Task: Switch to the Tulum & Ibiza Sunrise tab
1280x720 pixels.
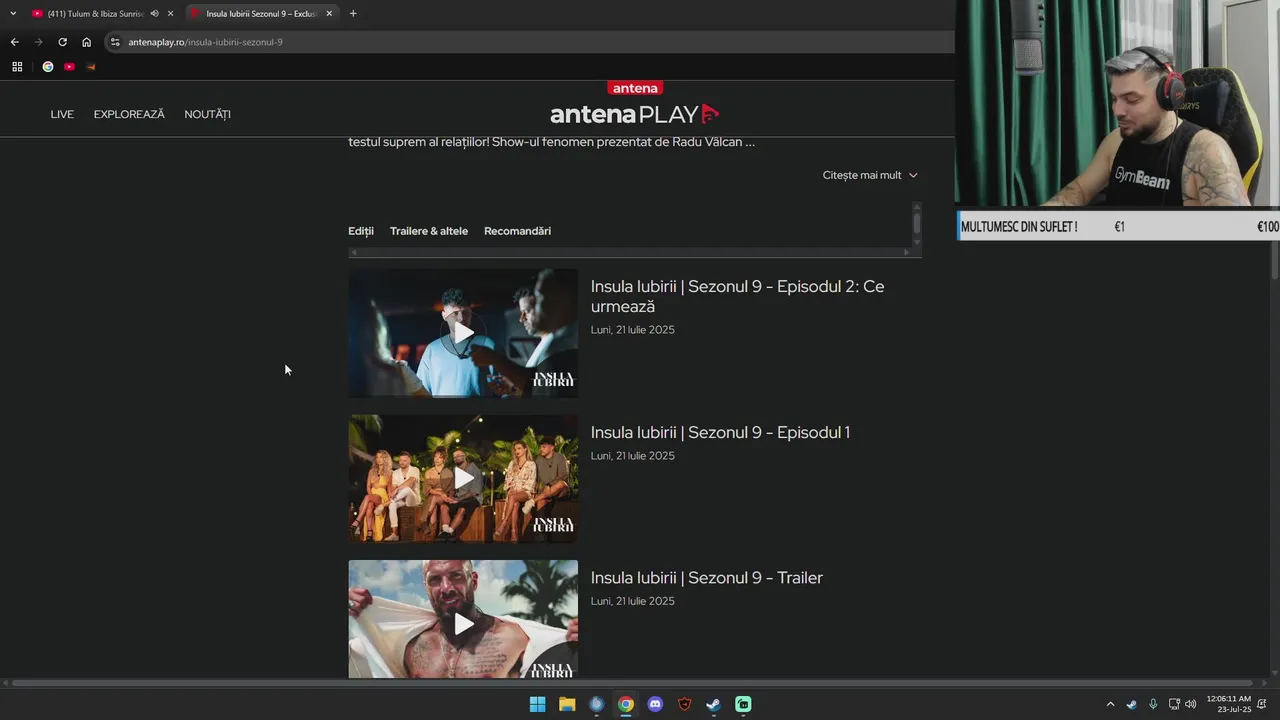Action: pos(95,13)
